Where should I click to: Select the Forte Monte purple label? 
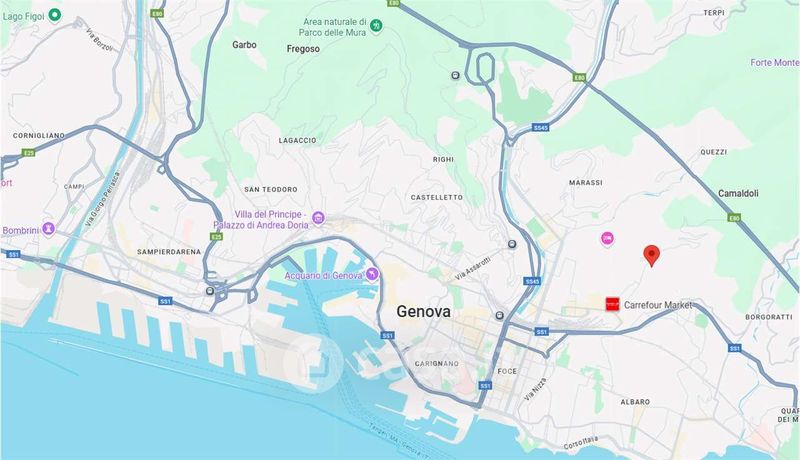[775, 62]
